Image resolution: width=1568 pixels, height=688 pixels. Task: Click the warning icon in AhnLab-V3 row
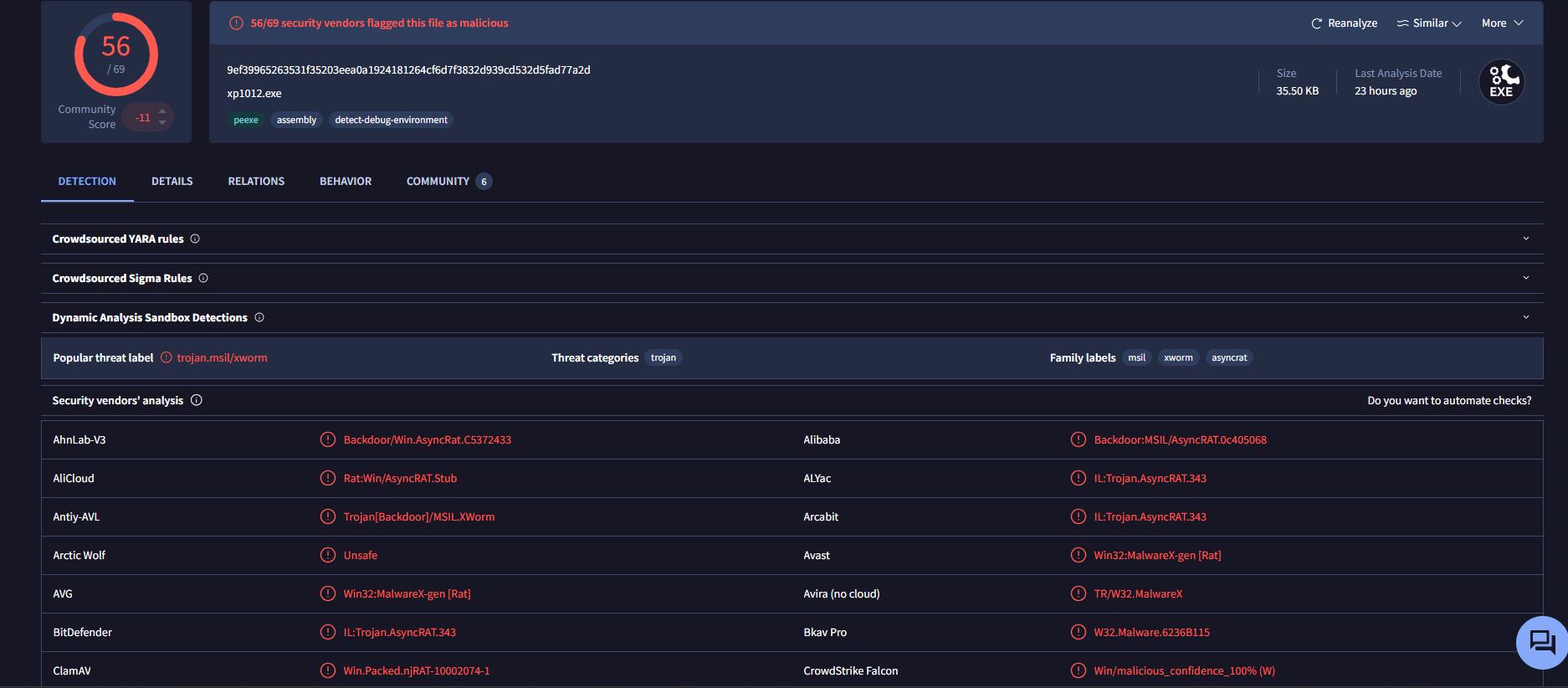tap(328, 439)
